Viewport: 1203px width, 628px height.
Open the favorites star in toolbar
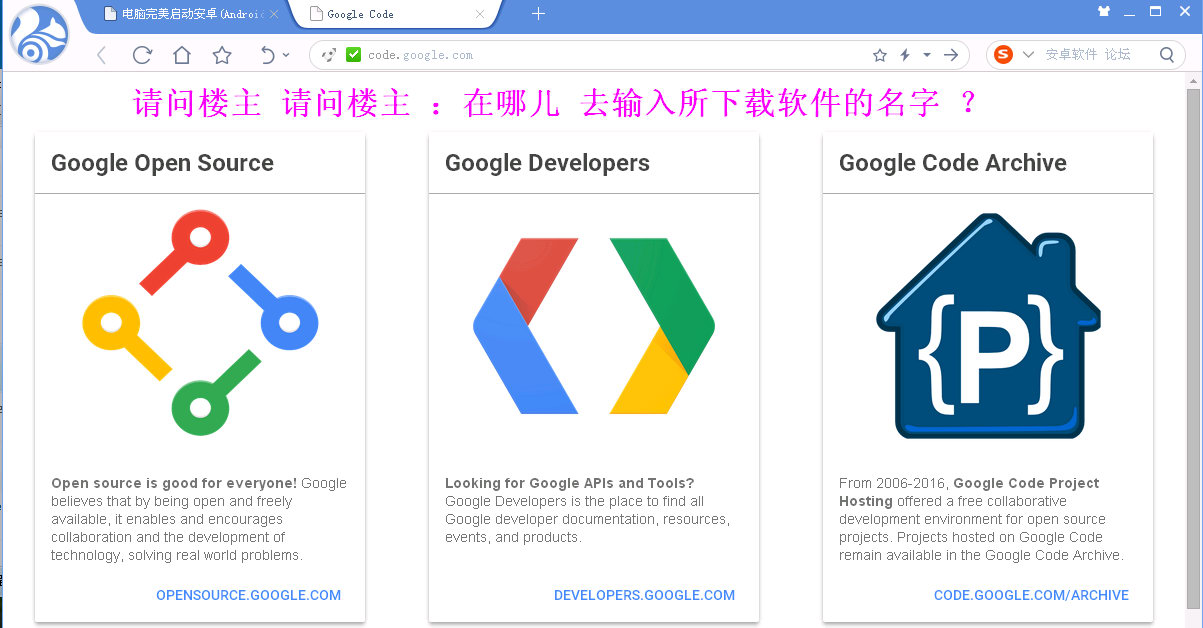point(222,55)
